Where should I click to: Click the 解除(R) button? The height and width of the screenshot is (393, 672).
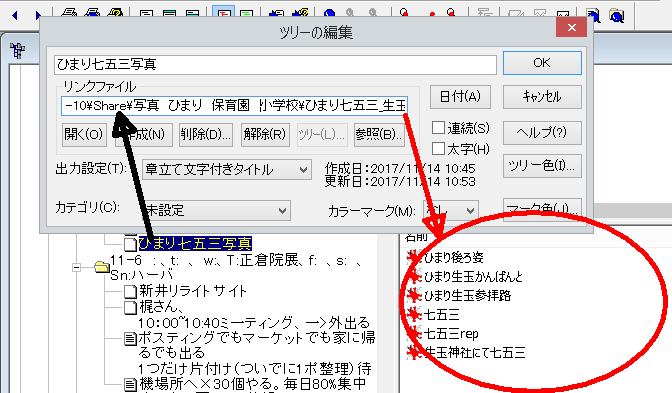(265, 135)
